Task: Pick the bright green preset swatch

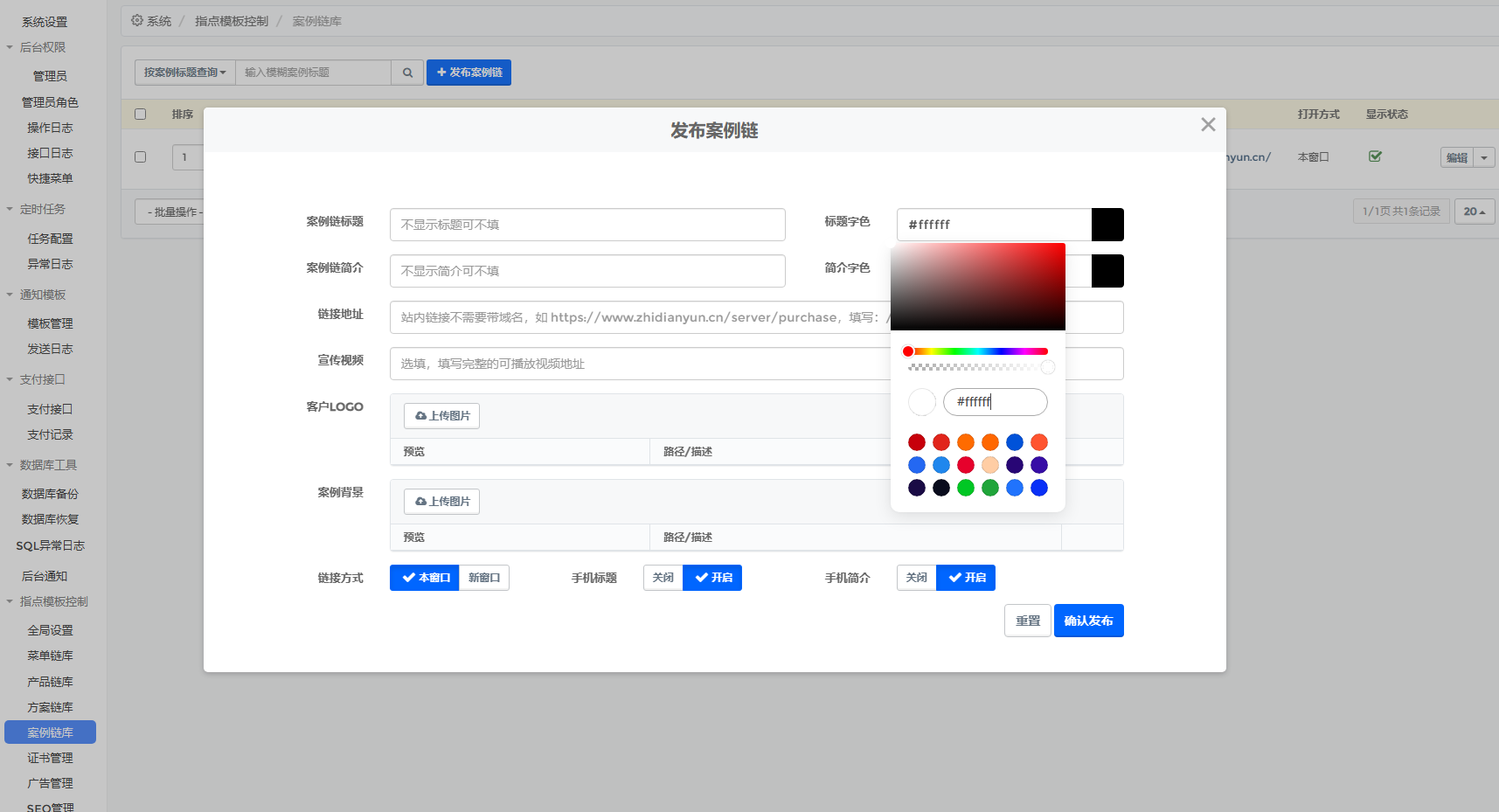Action: [966, 488]
